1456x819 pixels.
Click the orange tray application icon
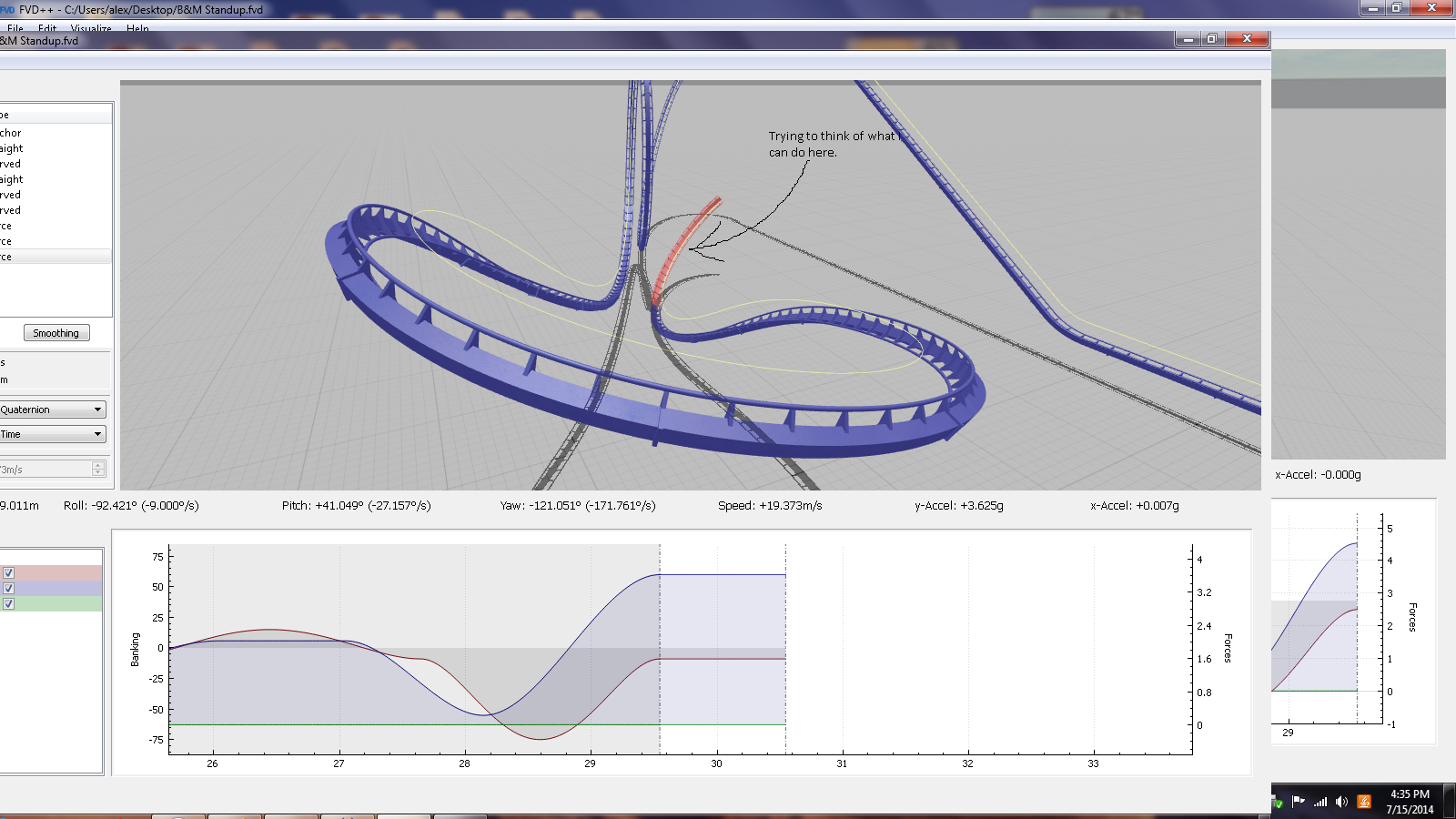click(1363, 802)
